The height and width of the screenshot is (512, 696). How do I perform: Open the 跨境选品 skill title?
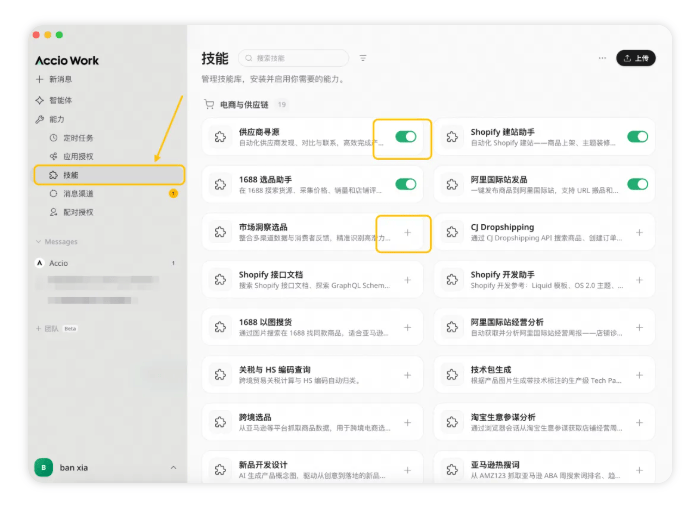[255, 417]
